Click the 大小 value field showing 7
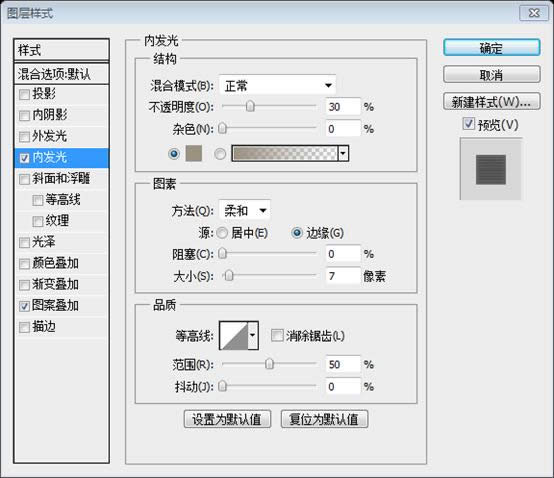This screenshot has width=554, height=478. pyautogui.click(x=343, y=276)
